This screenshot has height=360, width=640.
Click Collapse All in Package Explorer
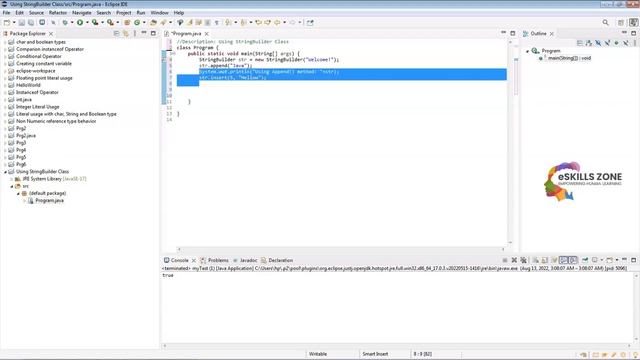coord(116,33)
